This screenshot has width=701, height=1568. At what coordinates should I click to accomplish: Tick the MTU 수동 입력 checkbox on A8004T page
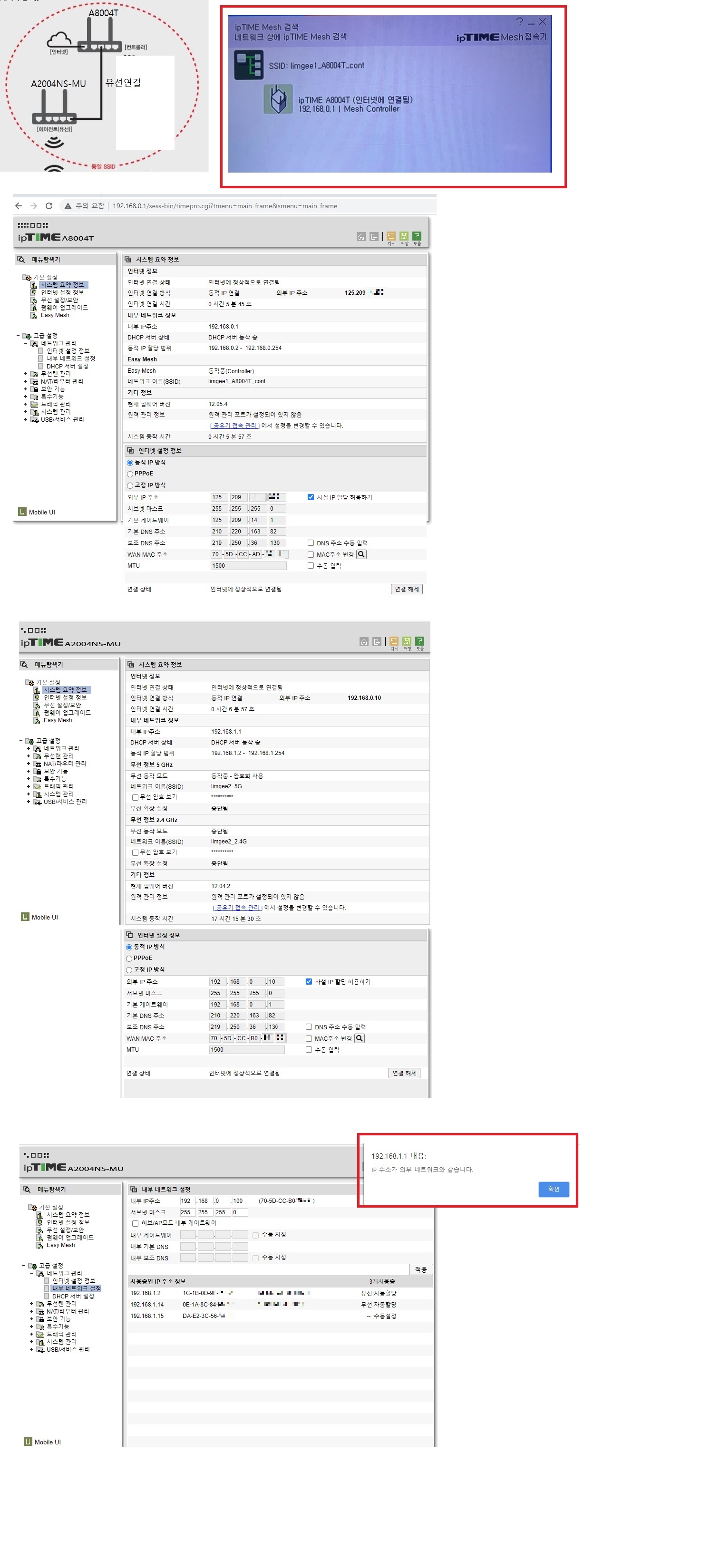click(311, 565)
